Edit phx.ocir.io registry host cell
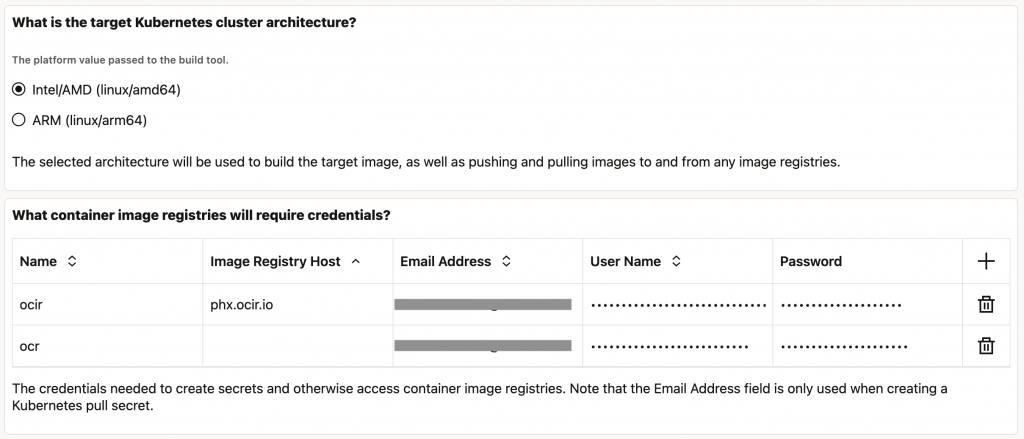 pos(297,304)
